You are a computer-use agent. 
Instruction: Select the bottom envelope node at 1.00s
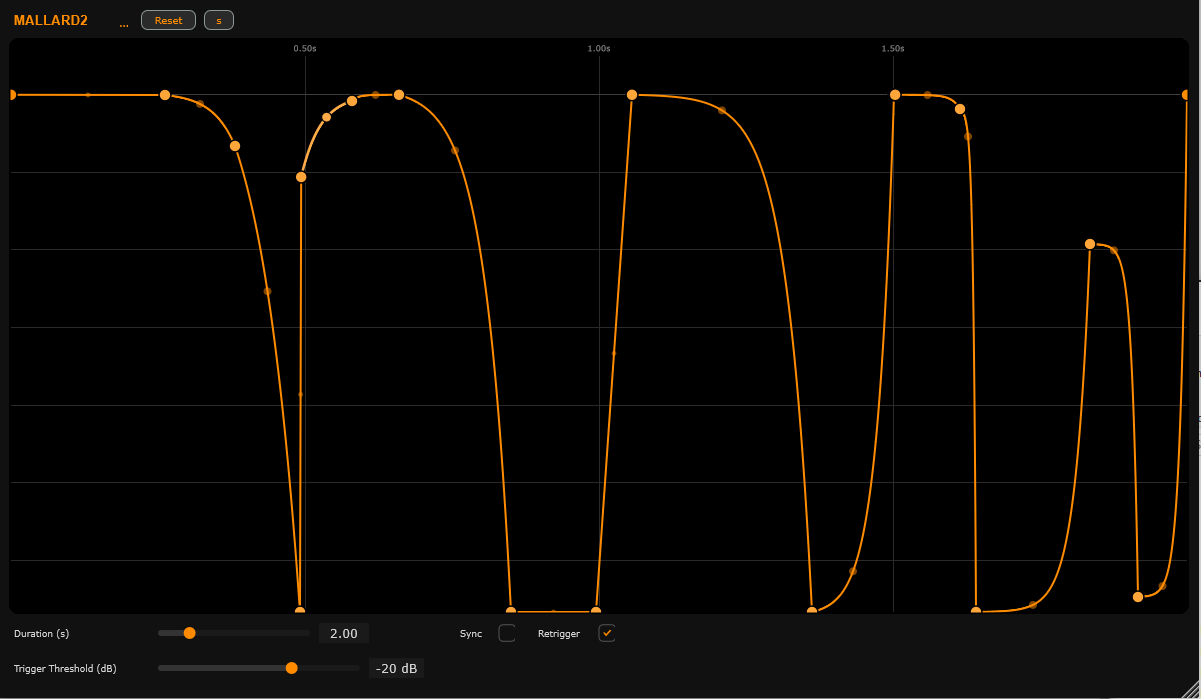point(596,611)
